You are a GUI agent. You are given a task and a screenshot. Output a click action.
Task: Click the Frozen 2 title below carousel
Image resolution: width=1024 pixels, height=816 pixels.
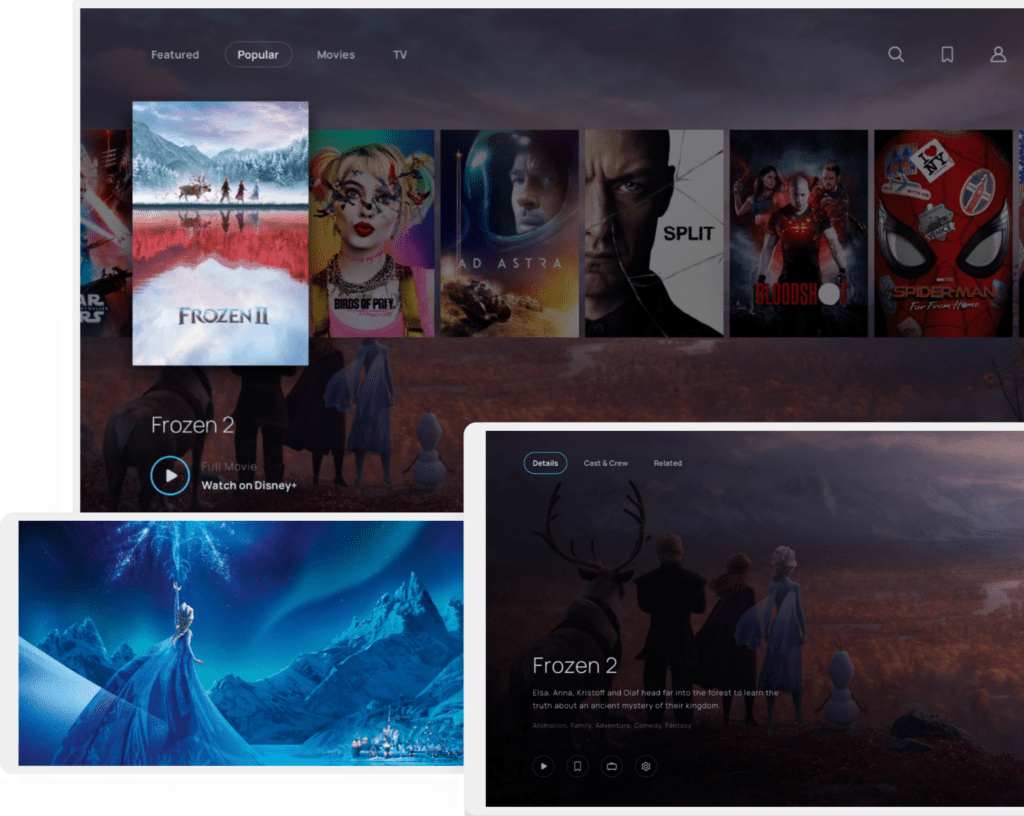pyautogui.click(x=192, y=425)
